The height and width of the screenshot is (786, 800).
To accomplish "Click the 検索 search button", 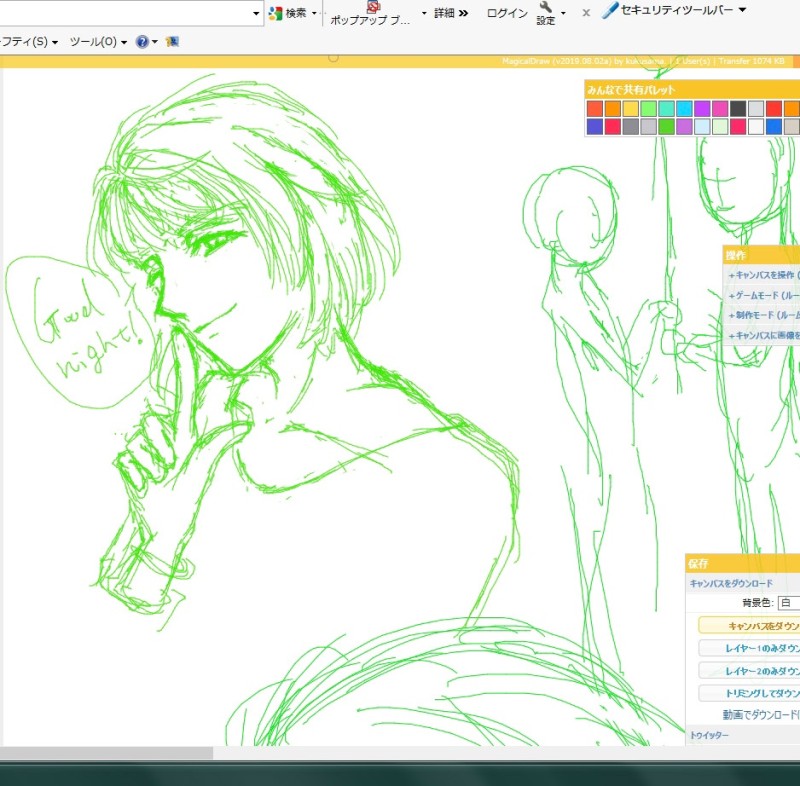I will tap(295, 13).
